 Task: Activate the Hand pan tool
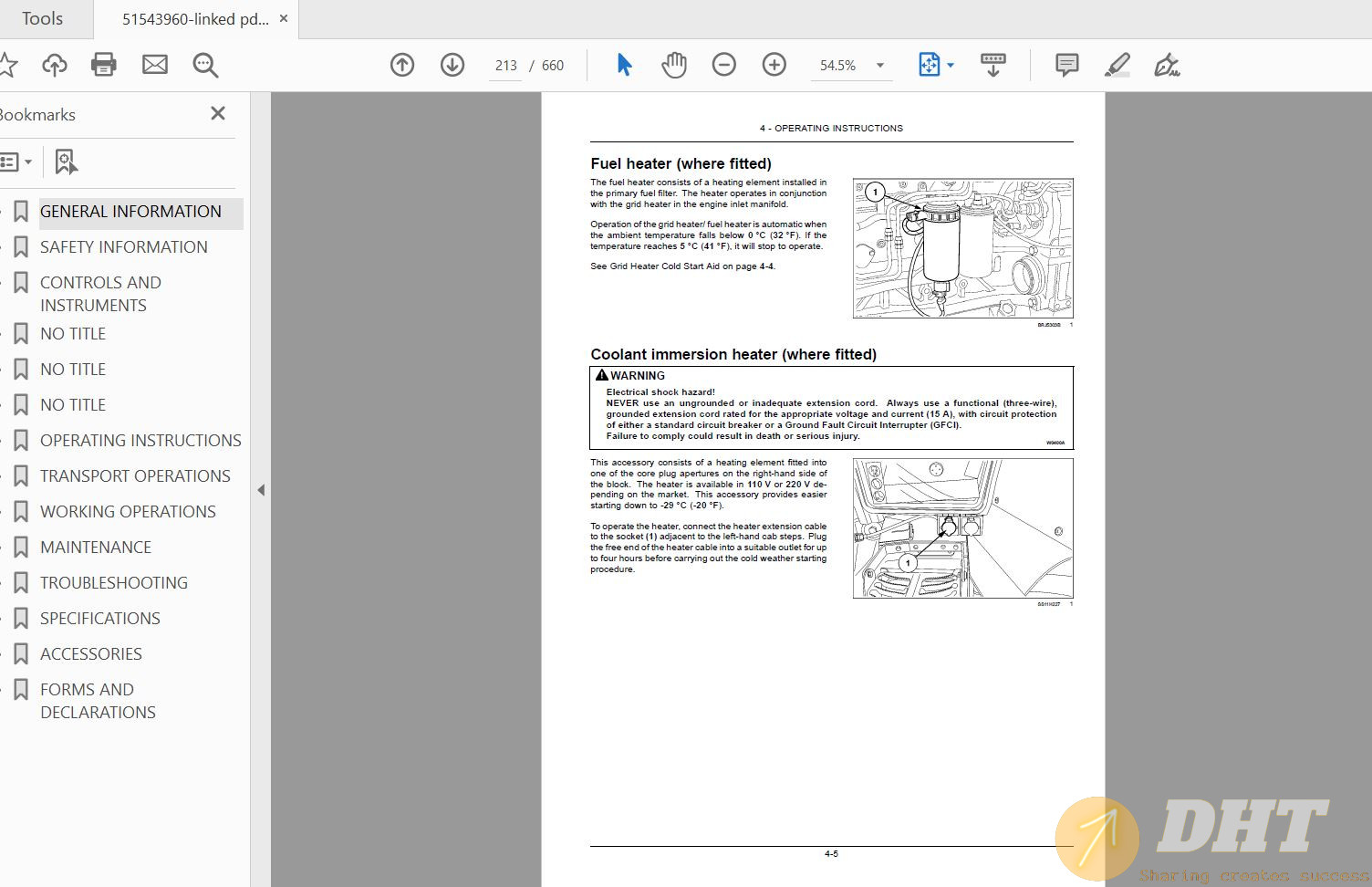click(x=674, y=65)
